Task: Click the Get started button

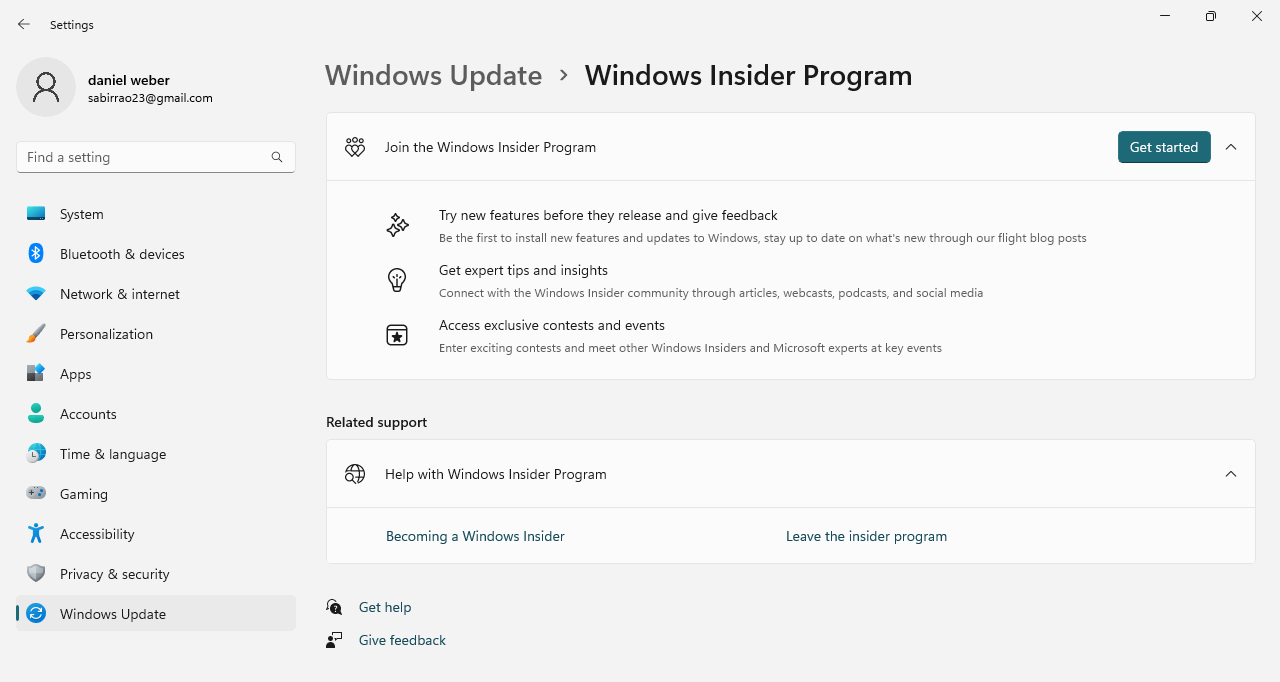Action: pyautogui.click(x=1163, y=146)
